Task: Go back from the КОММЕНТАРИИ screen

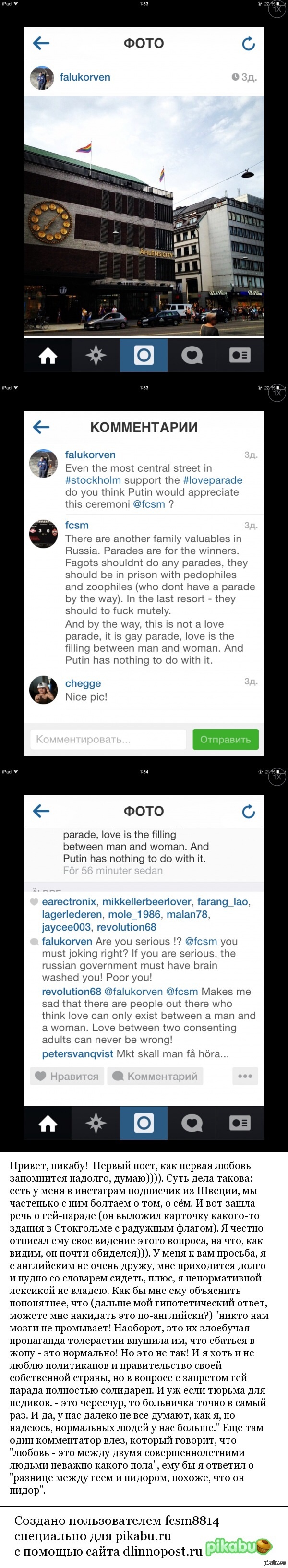Action: 41,427
